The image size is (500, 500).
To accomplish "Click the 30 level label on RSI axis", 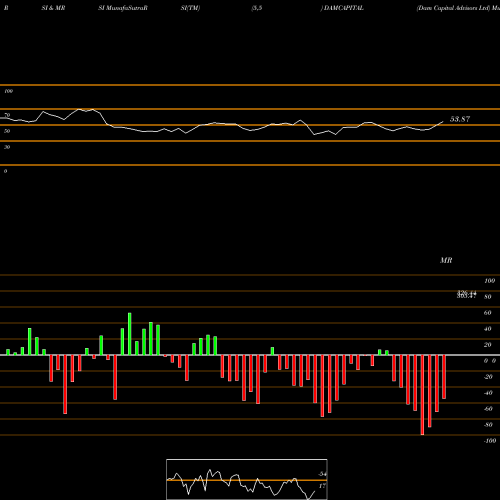I will click(7, 147).
